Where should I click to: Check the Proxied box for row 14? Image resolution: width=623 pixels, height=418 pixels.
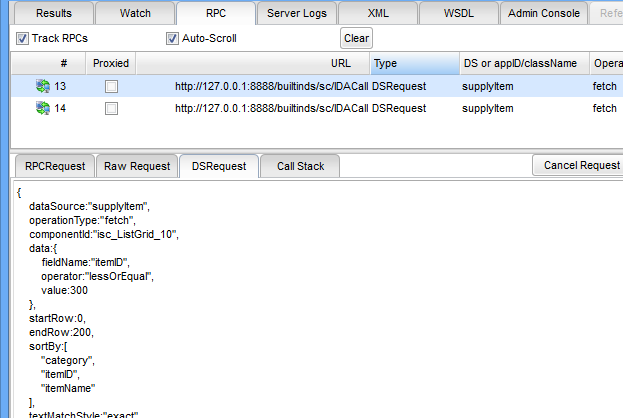[111, 108]
